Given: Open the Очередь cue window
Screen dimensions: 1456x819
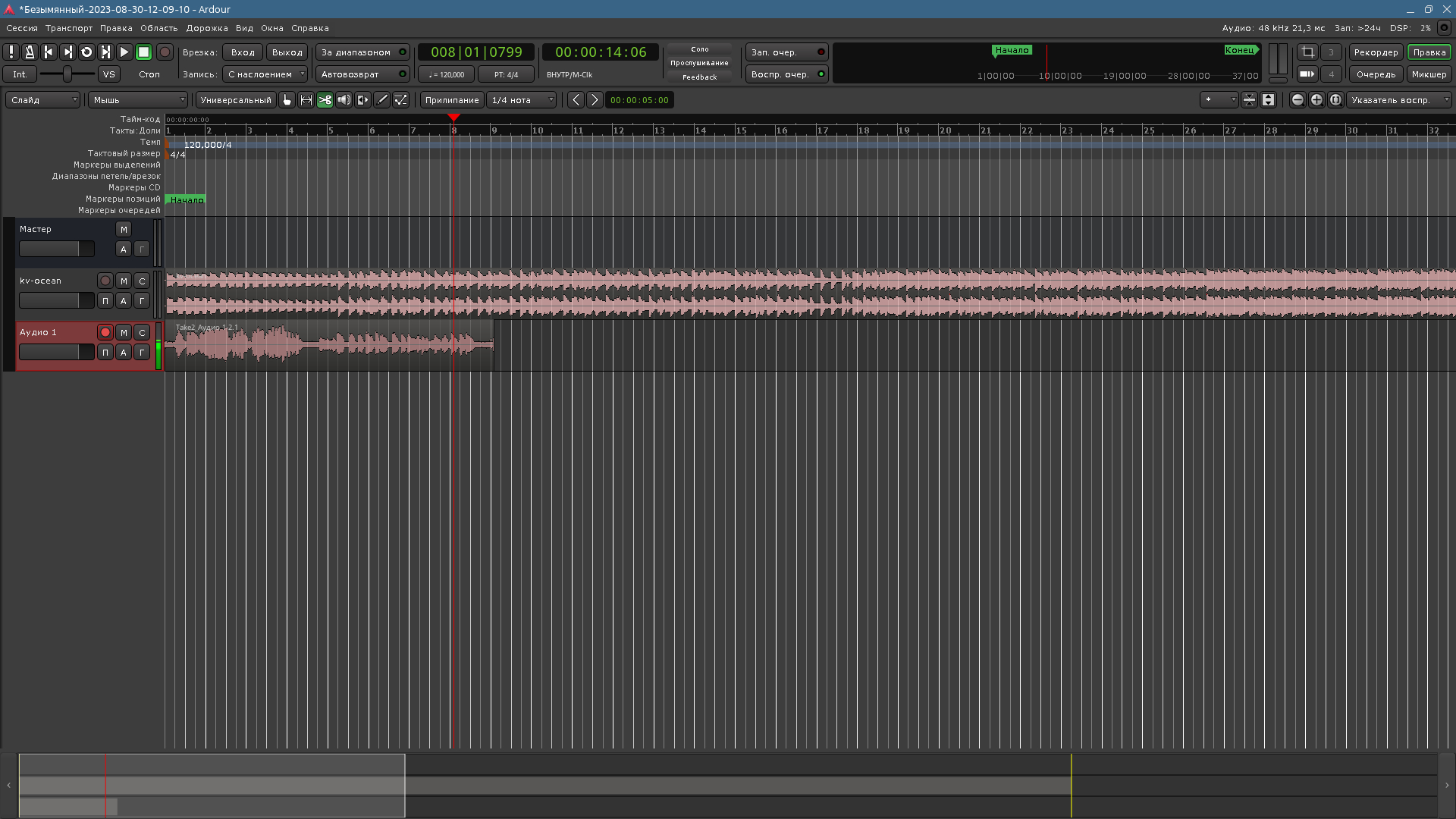Looking at the screenshot, I should [x=1376, y=74].
